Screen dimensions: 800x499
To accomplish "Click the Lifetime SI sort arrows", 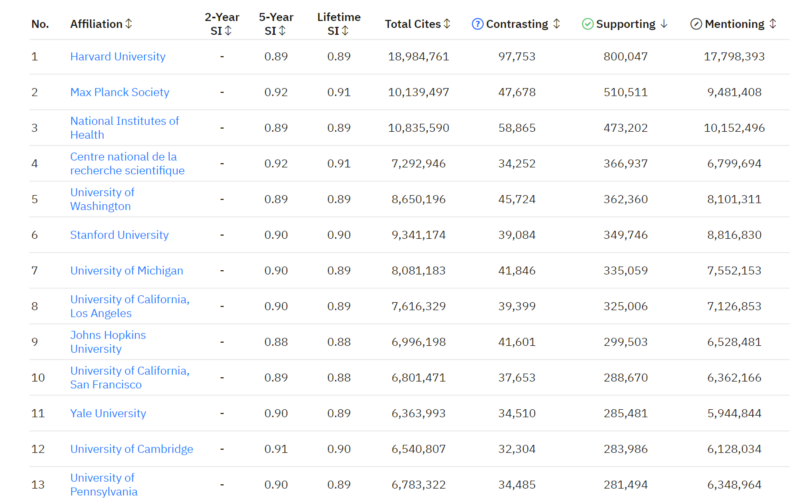I will (345, 31).
